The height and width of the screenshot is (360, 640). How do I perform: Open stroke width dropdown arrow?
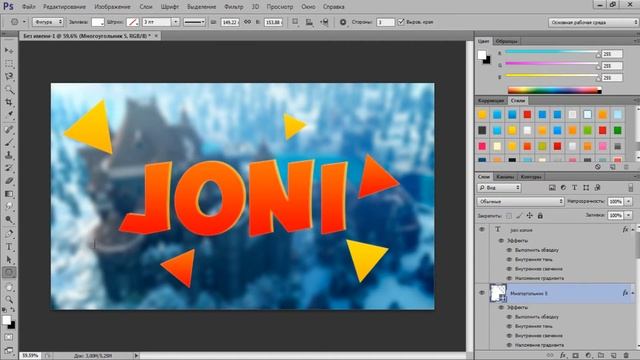[176, 22]
